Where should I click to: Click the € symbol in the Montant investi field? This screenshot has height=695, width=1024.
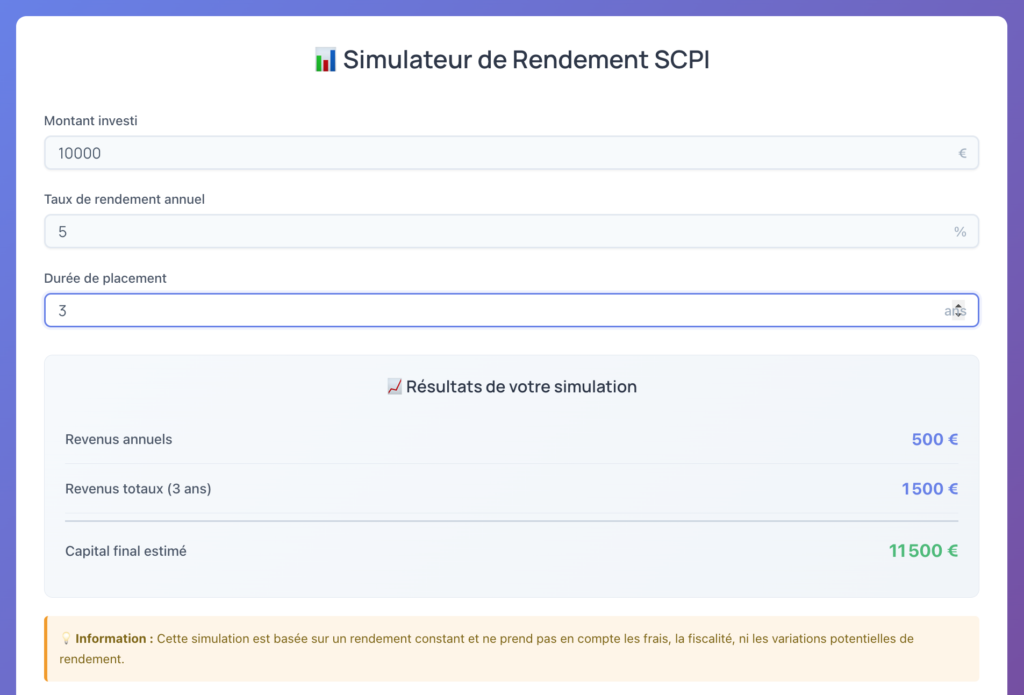point(961,153)
